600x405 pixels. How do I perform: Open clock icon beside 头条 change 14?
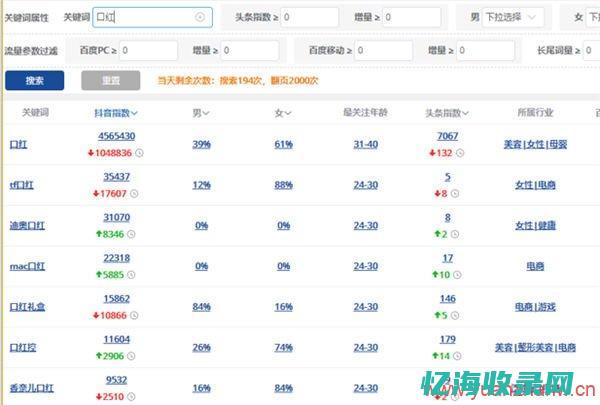(457, 356)
